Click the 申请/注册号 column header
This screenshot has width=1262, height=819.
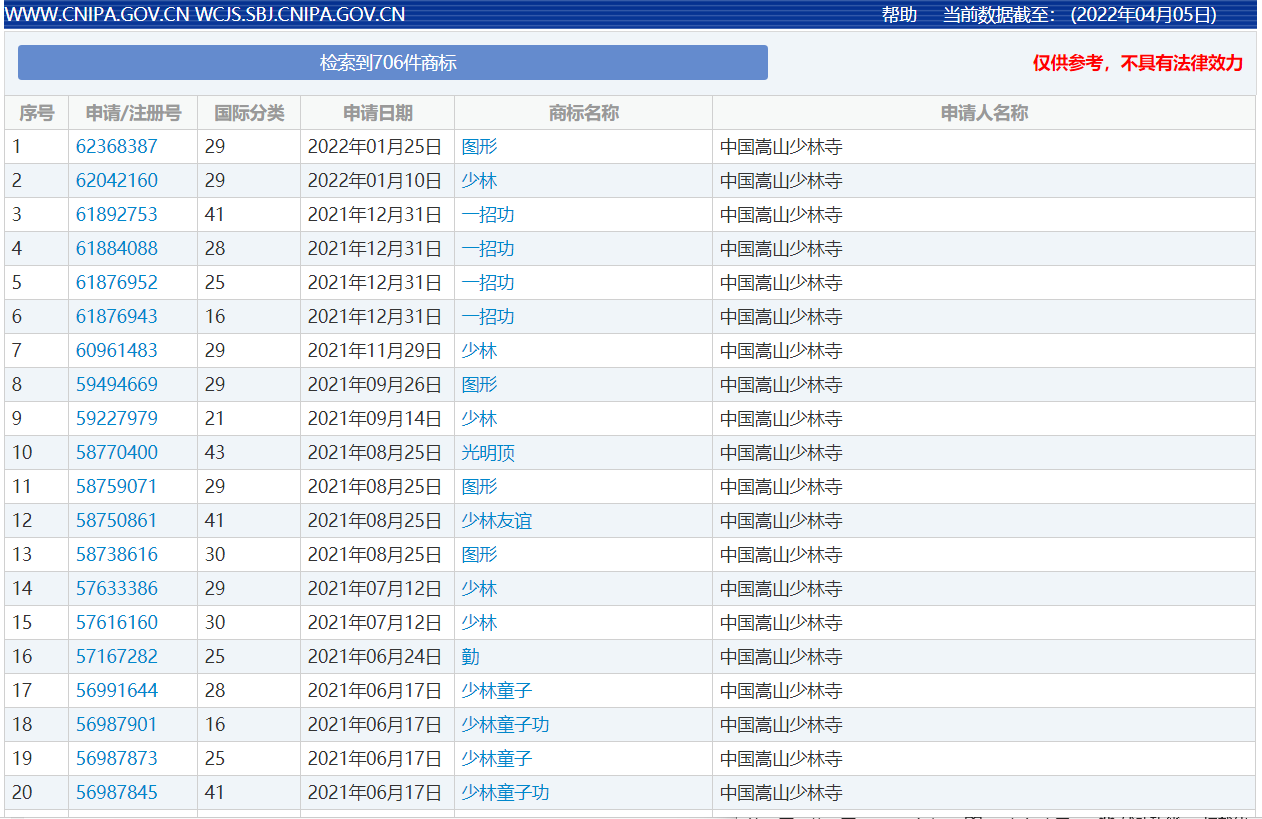pos(133,113)
